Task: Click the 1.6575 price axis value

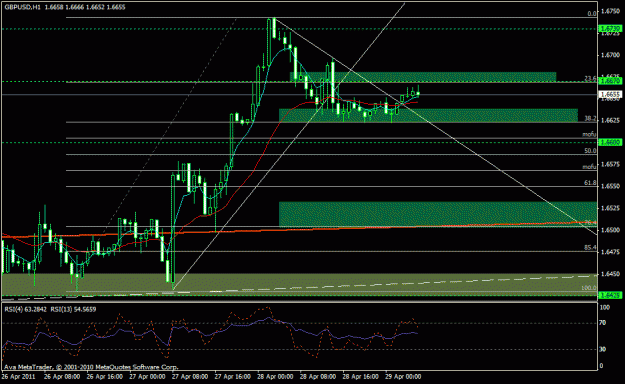Action: [x=610, y=164]
